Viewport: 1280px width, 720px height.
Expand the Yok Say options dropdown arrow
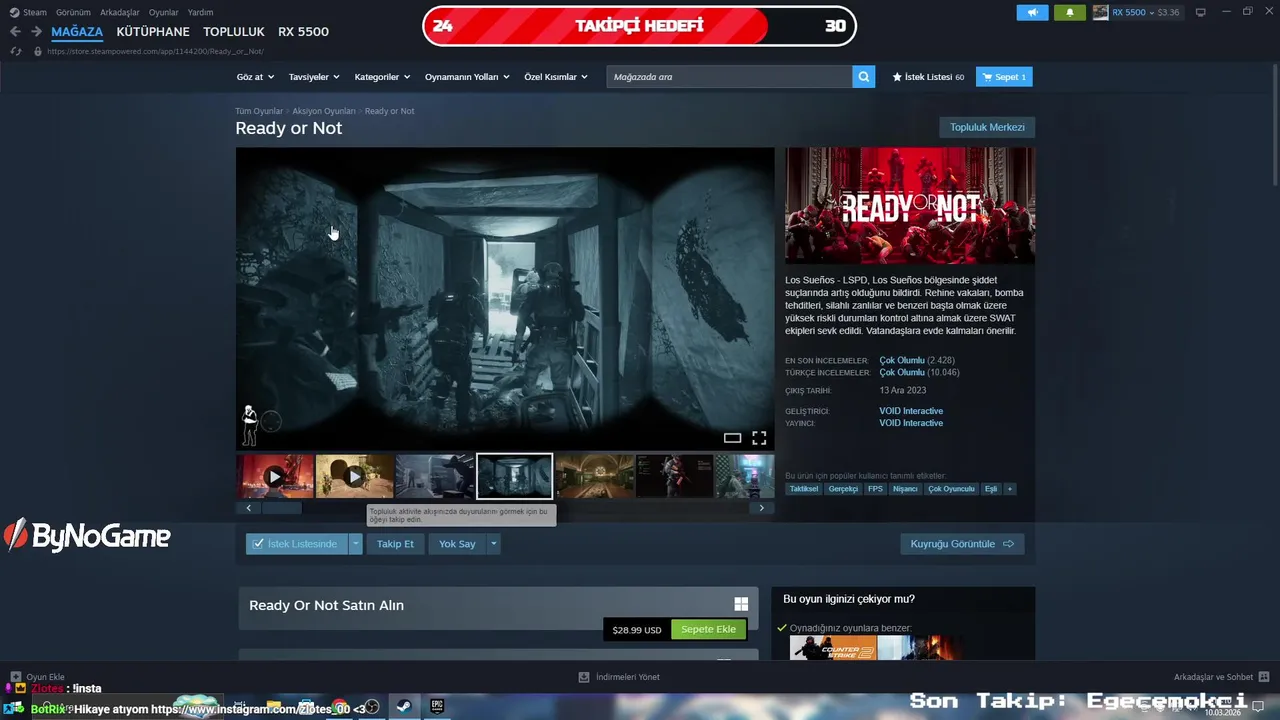(493, 544)
